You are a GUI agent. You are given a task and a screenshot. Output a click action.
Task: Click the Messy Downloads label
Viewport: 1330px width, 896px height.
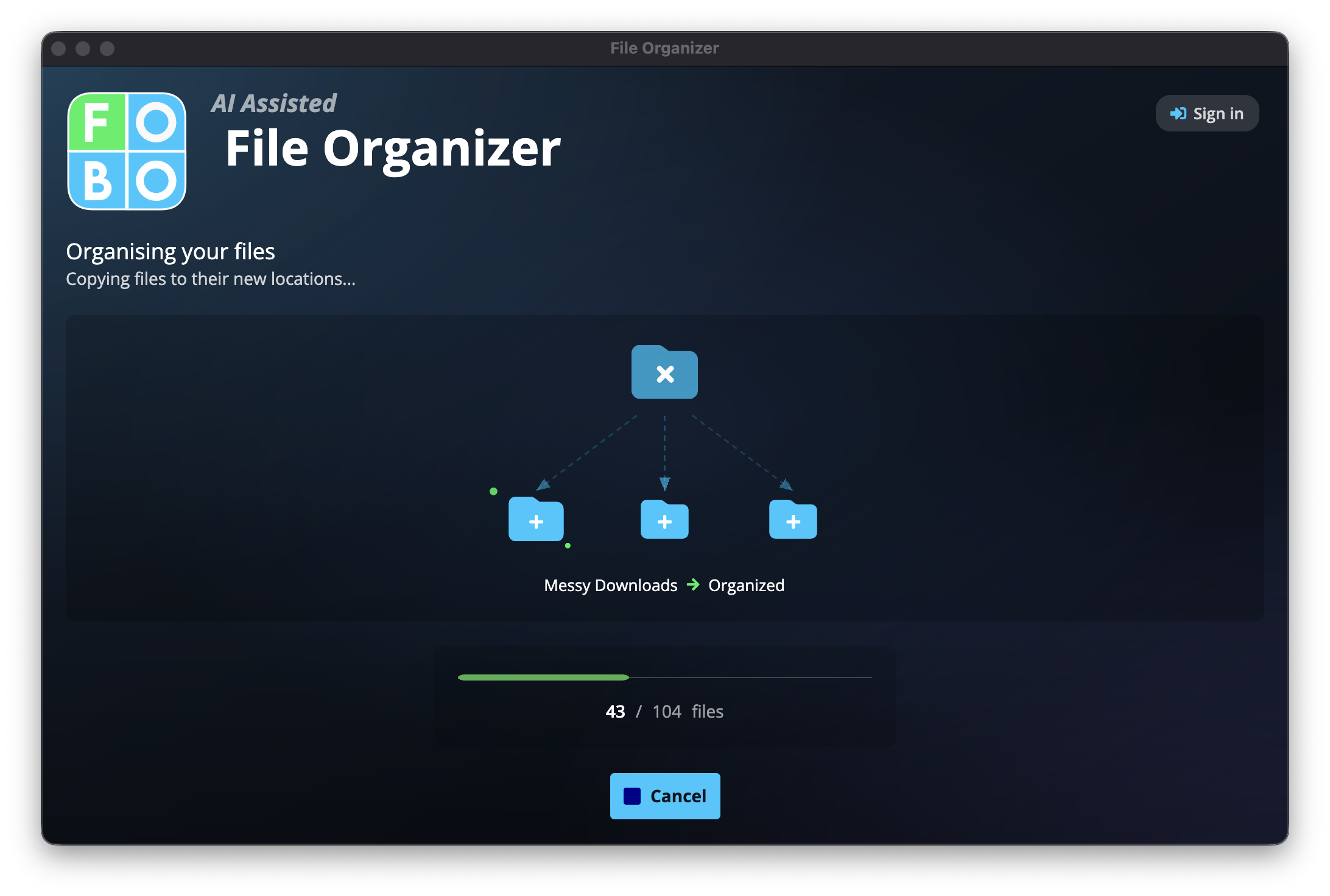[611, 585]
